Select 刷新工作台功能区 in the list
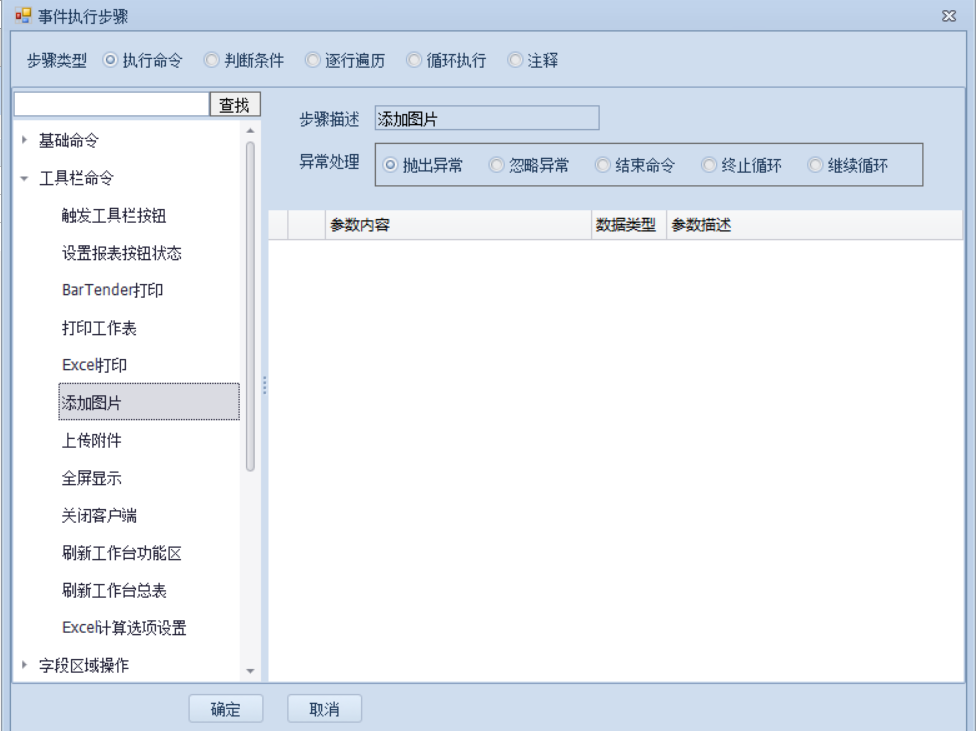Screen dimensions: 976x731 [121, 553]
